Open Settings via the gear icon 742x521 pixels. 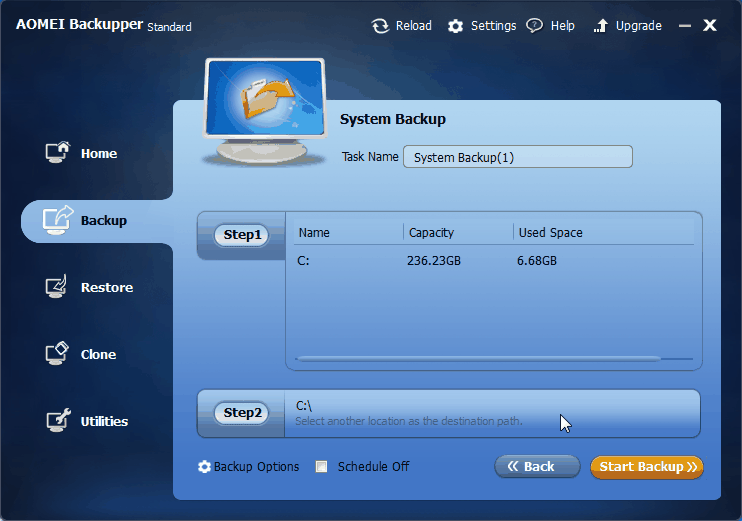tap(455, 26)
